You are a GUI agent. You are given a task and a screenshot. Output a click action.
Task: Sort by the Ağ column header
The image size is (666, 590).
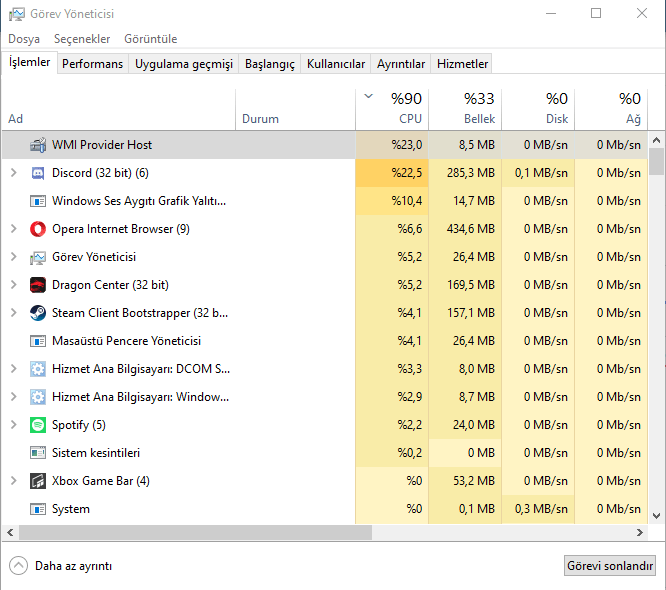611,109
